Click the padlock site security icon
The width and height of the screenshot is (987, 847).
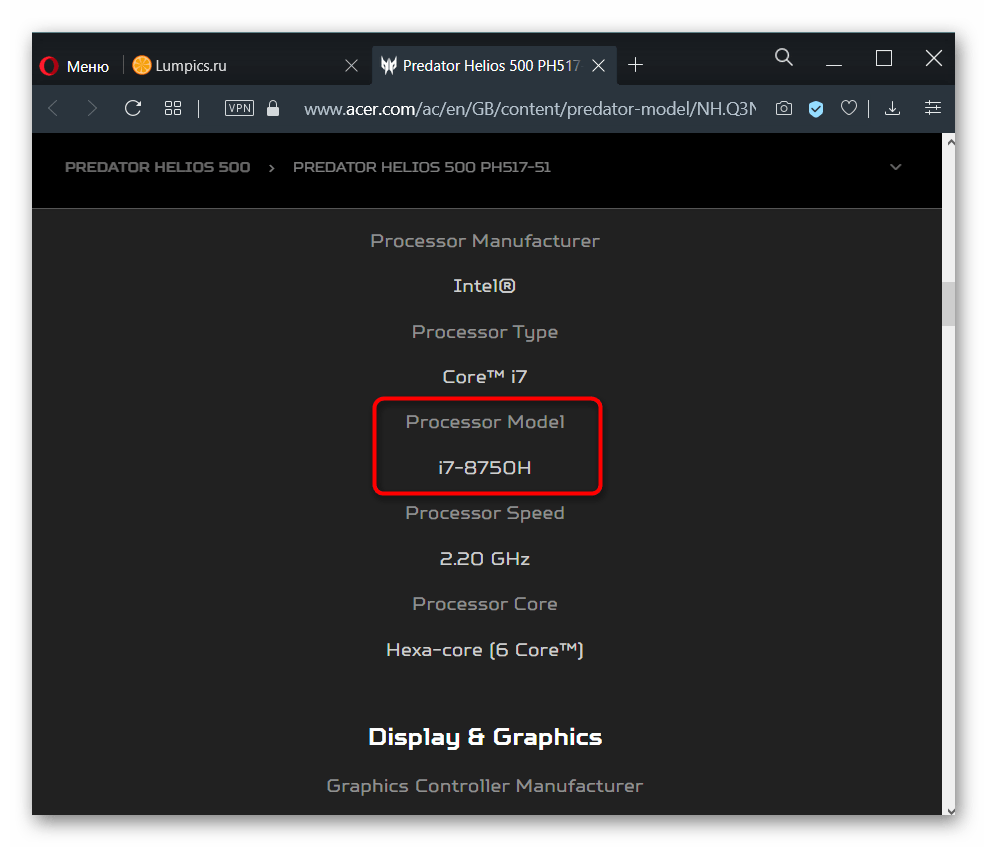coord(273,108)
